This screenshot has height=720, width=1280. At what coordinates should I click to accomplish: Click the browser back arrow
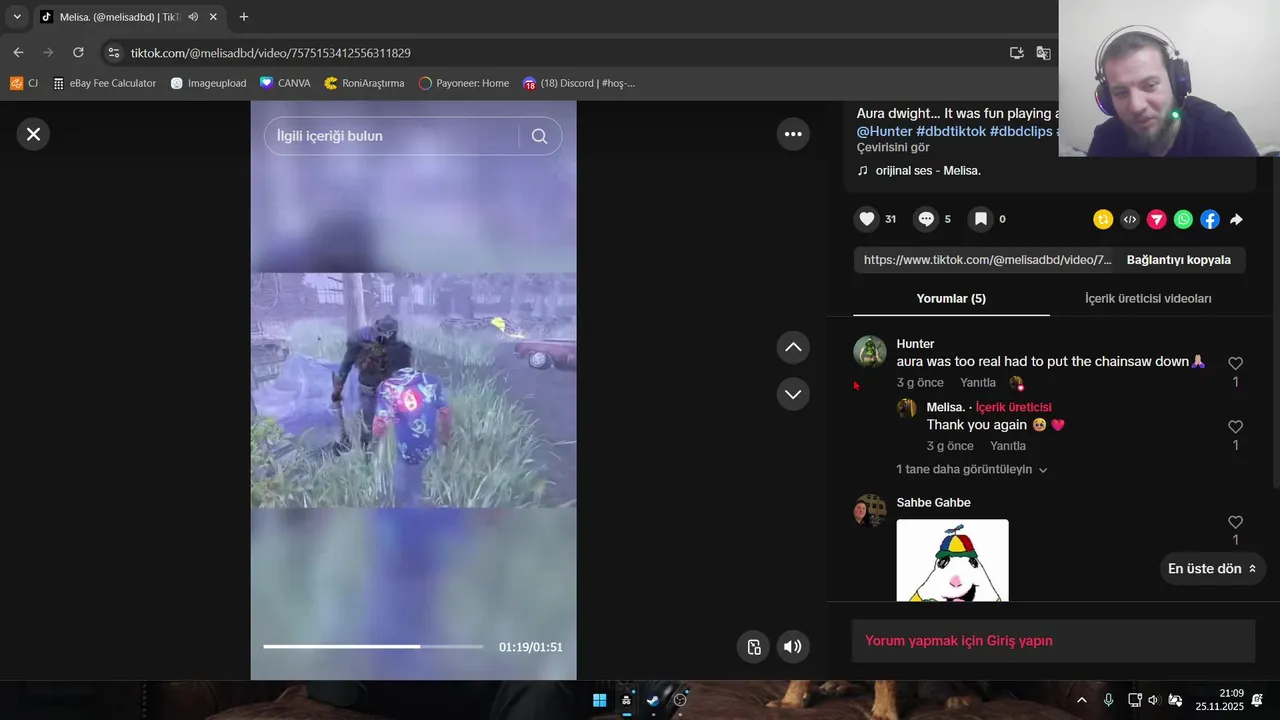click(x=18, y=53)
